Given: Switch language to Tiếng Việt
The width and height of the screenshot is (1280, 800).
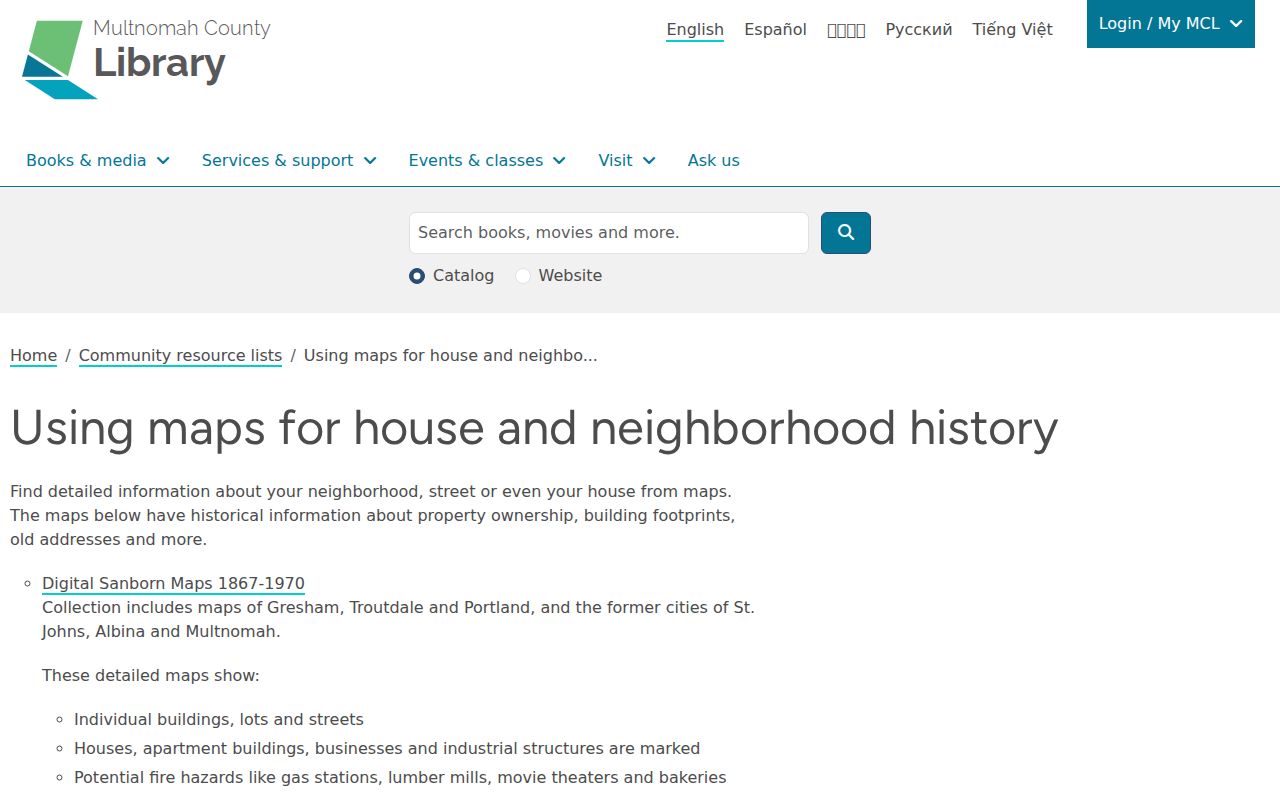Looking at the screenshot, I should pos(1013,30).
